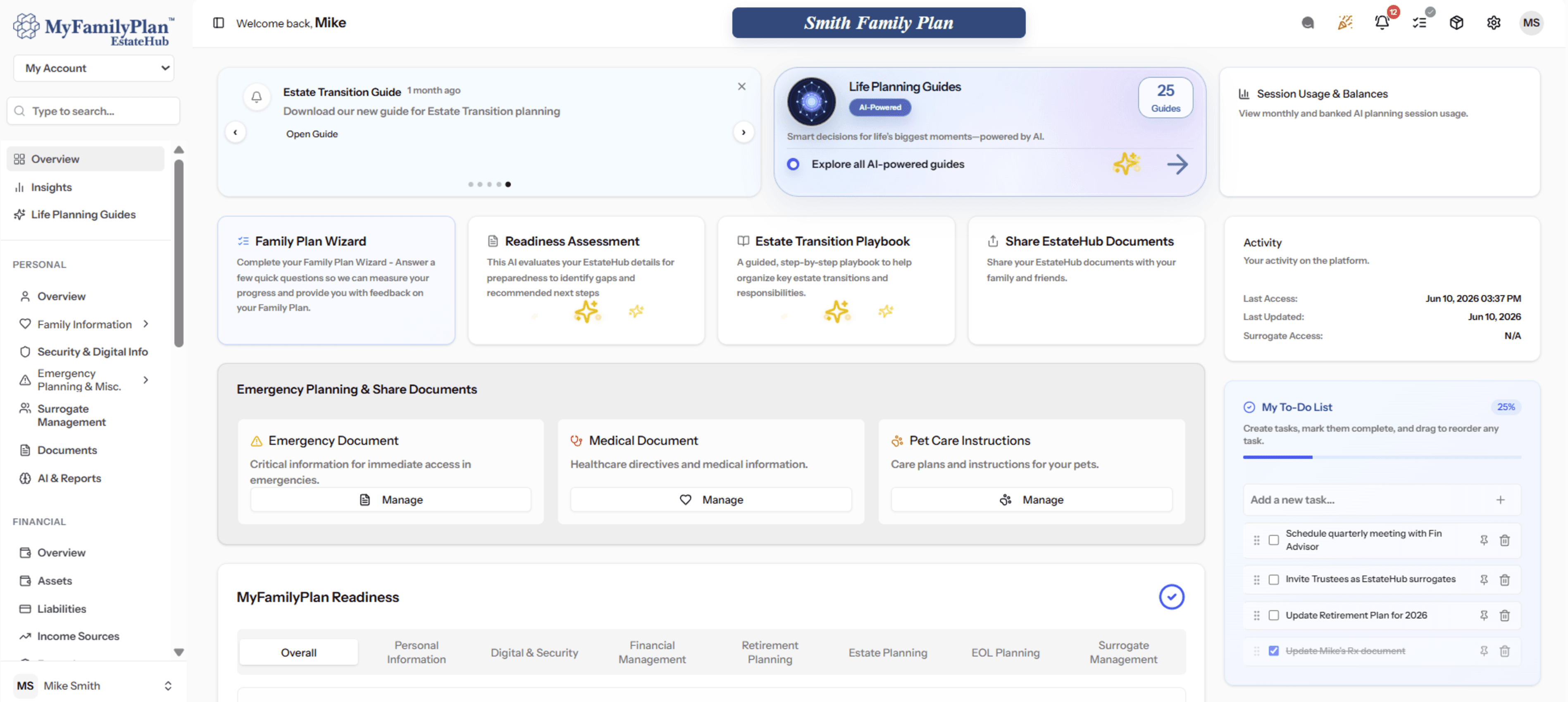Manage the Medical Document
The width and height of the screenshot is (1568, 702).
point(711,499)
